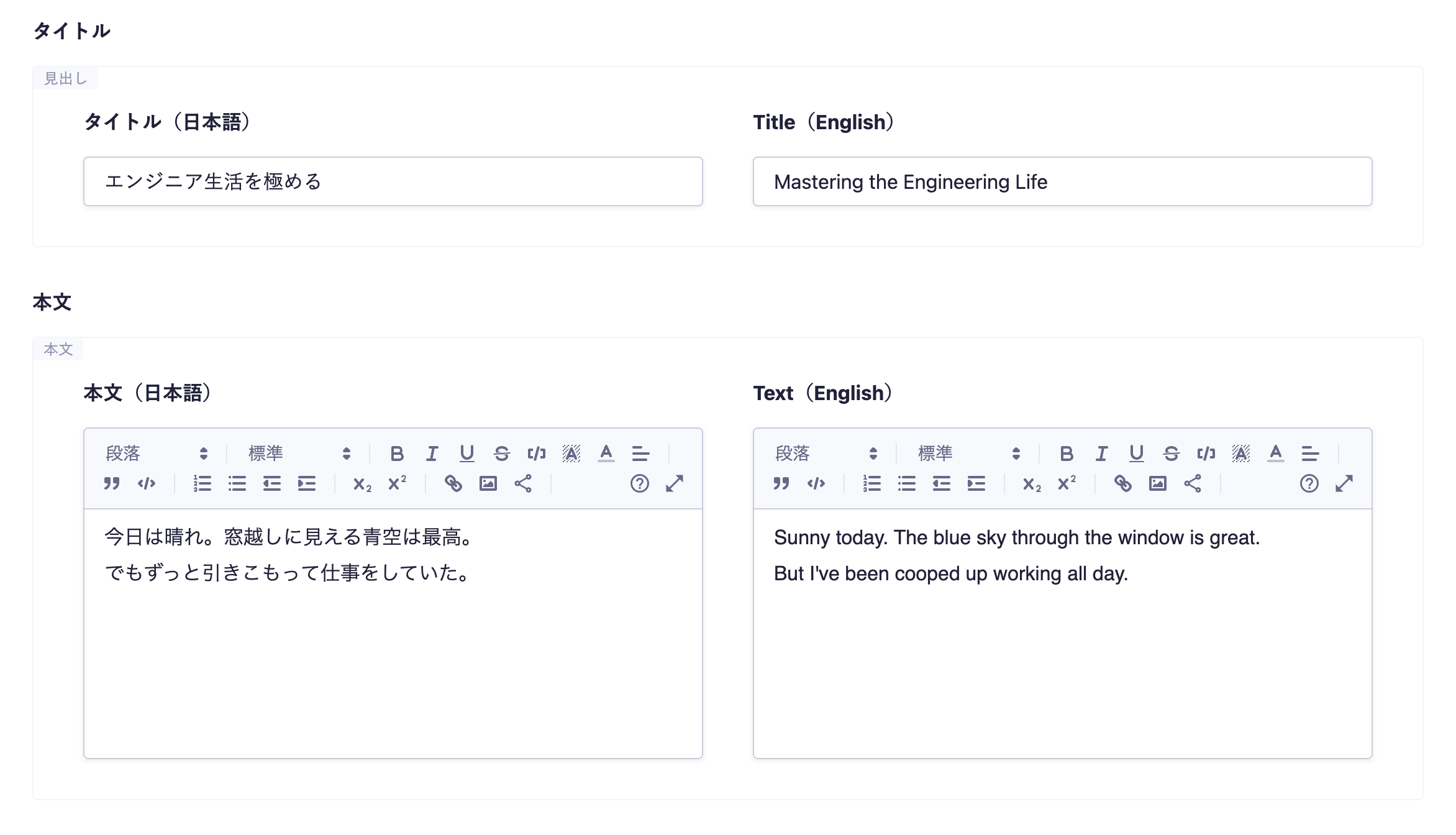1456x835 pixels.
Task: Open help in English text editor
Action: (x=1309, y=483)
